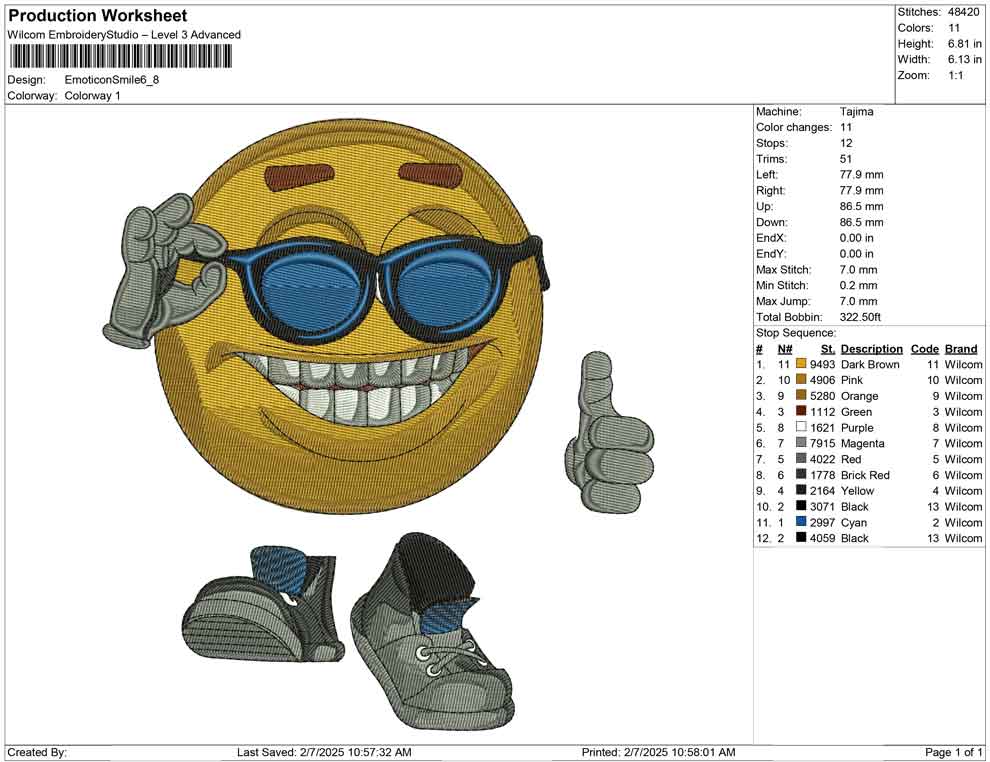The height and width of the screenshot is (762, 990).
Task: Click the Brand column header
Action: pos(961,349)
